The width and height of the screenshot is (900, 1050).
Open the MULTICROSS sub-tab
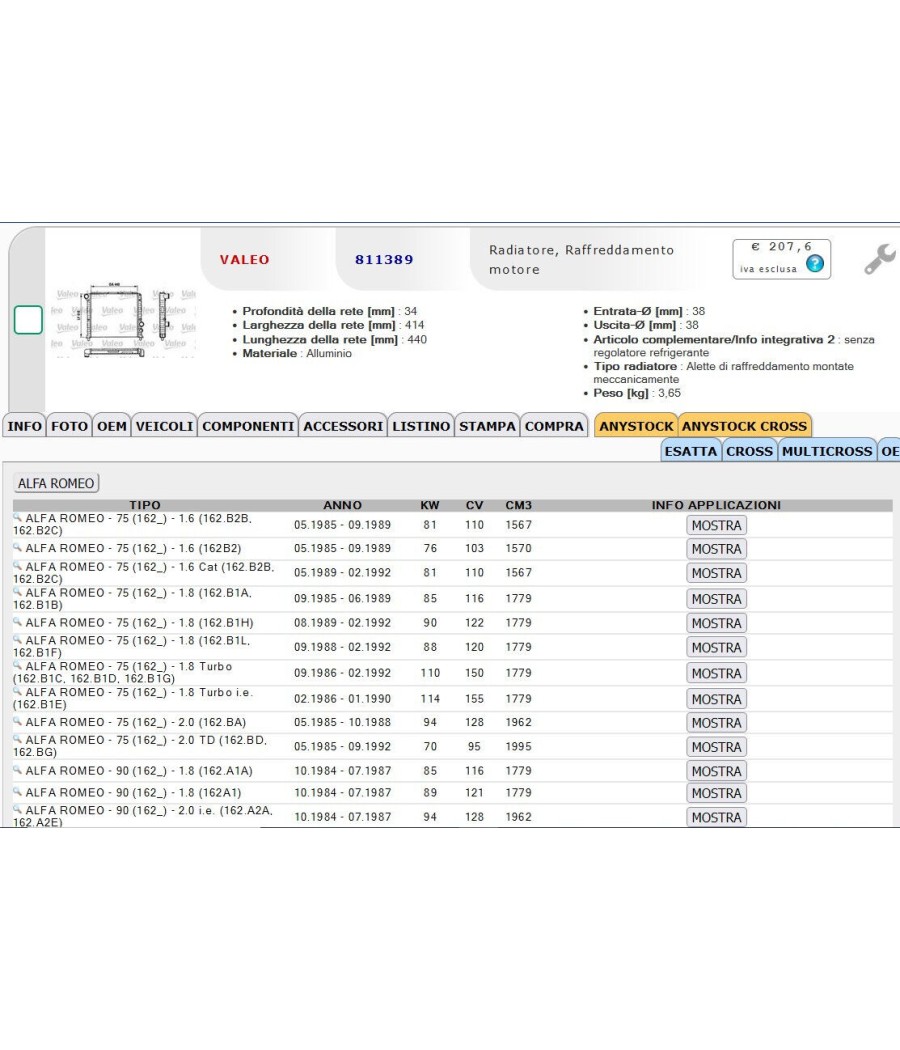(827, 451)
